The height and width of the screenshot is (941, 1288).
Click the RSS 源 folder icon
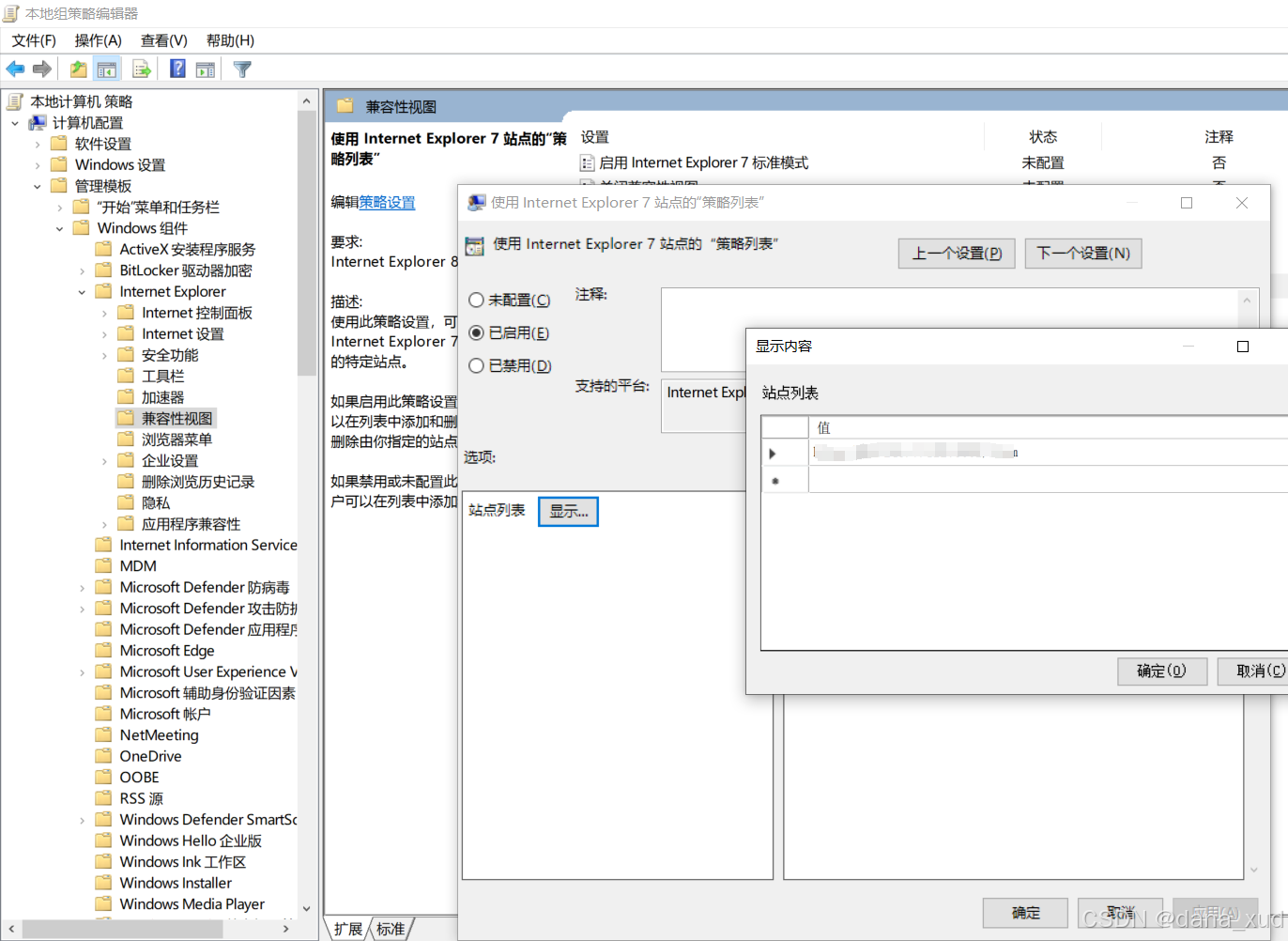click(104, 798)
